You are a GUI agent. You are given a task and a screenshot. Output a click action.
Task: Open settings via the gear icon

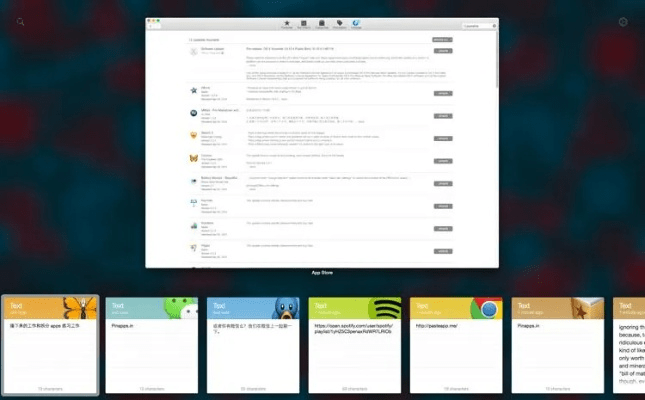click(x=624, y=21)
